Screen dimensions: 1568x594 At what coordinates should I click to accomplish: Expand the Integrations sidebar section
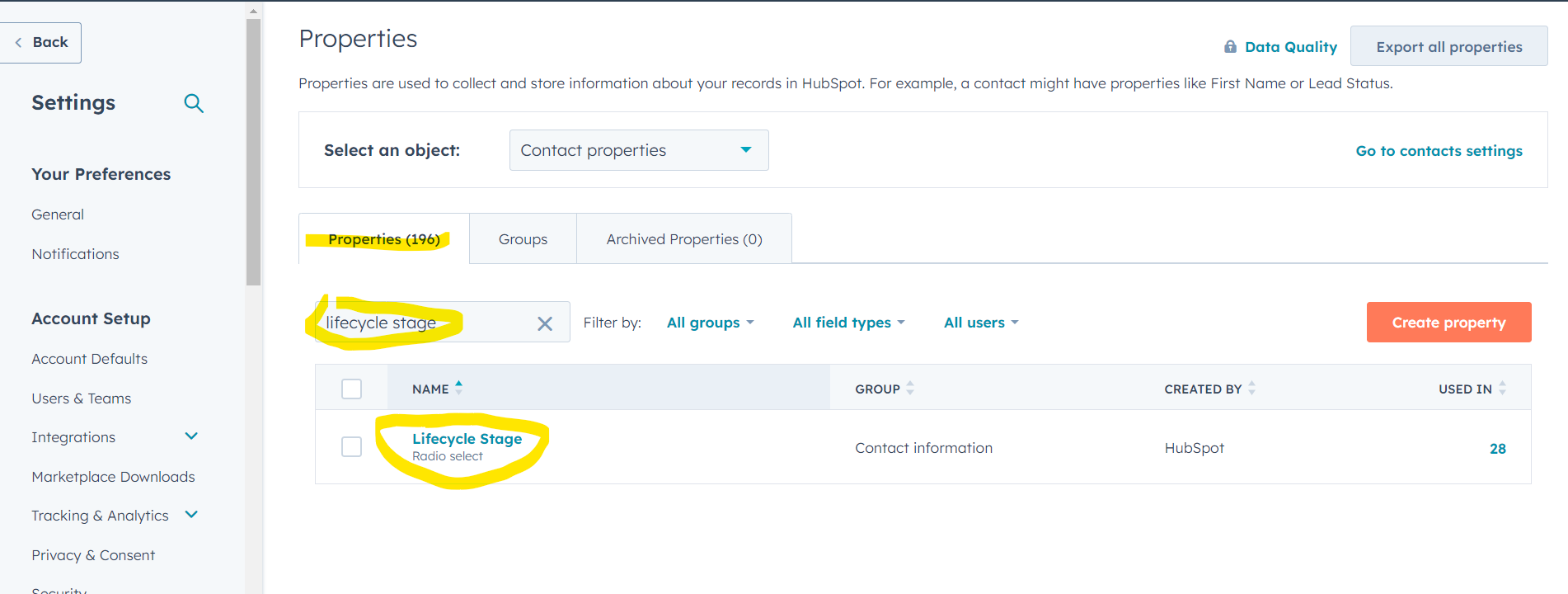(x=191, y=436)
